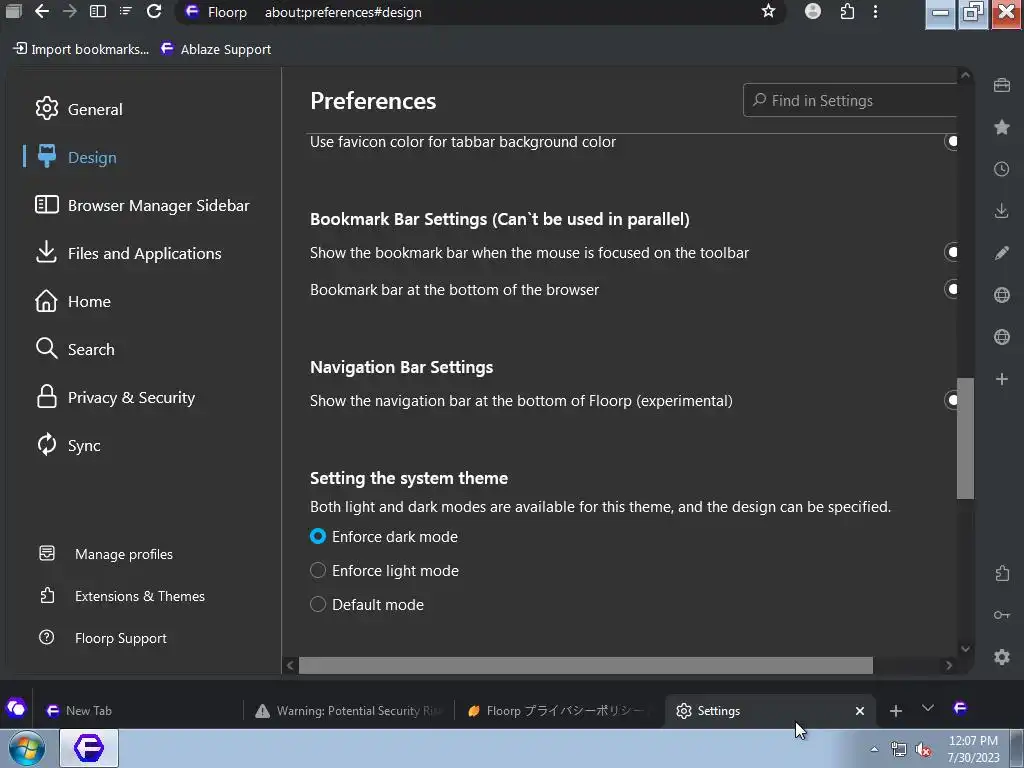Click Import bookmarks button
The height and width of the screenshot is (768, 1024).
[x=81, y=49]
